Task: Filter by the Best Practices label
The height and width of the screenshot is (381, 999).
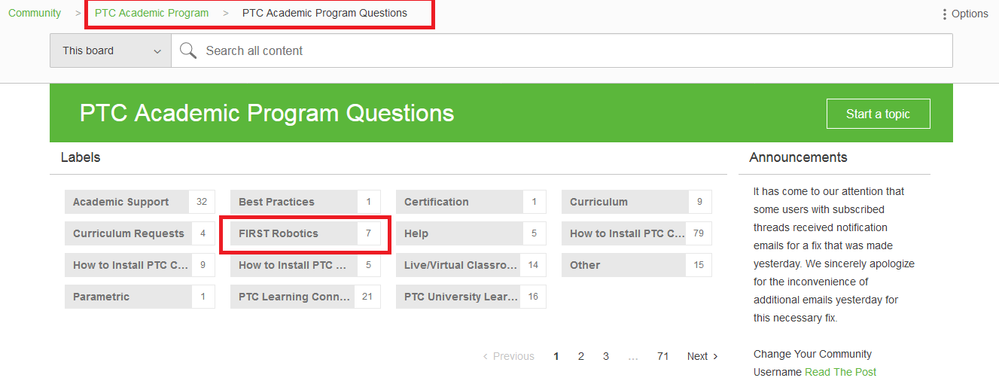Action: pyautogui.click(x=305, y=202)
